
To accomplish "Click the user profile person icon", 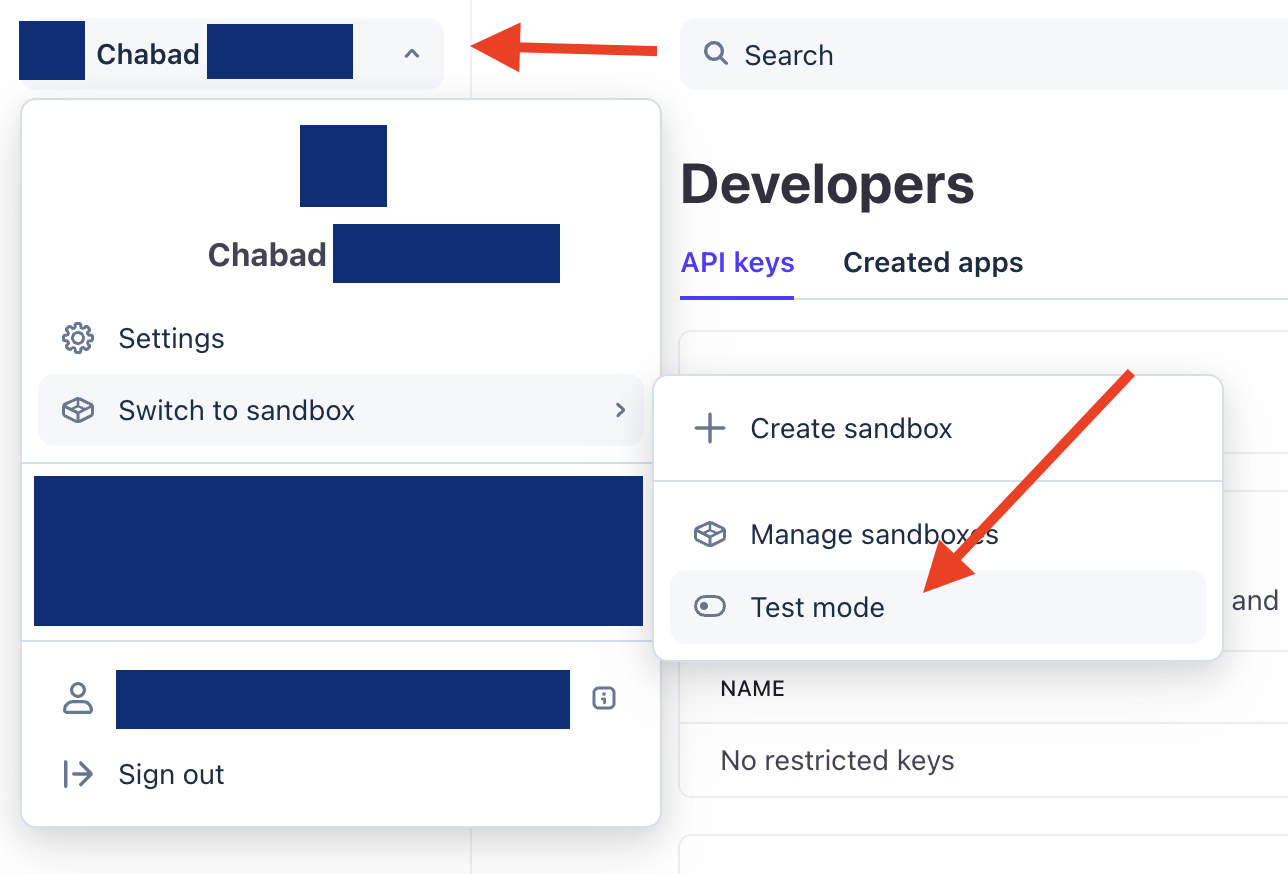I will [x=78, y=698].
